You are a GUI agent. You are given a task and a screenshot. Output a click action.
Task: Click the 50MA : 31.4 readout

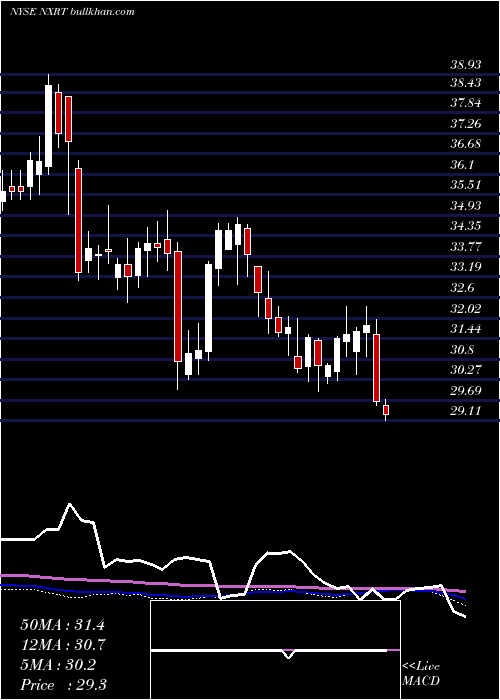[x=62, y=625]
